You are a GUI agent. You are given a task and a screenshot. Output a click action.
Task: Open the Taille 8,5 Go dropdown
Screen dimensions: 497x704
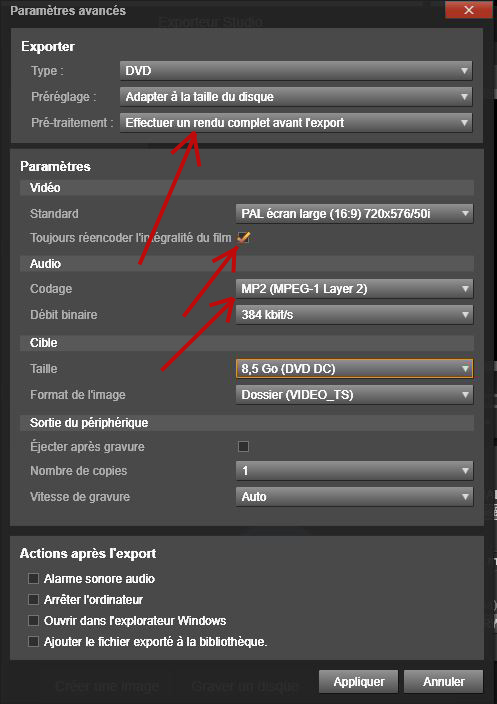(x=354, y=369)
